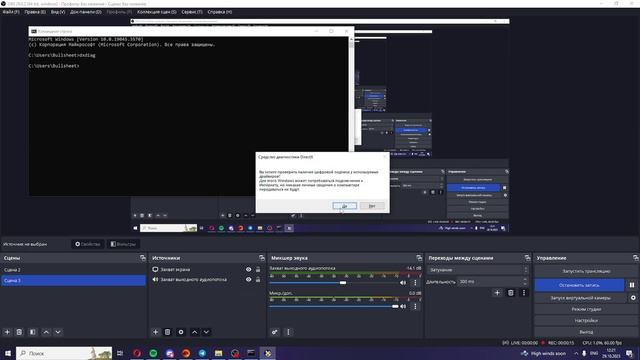Open the Docks menu

(86, 12)
